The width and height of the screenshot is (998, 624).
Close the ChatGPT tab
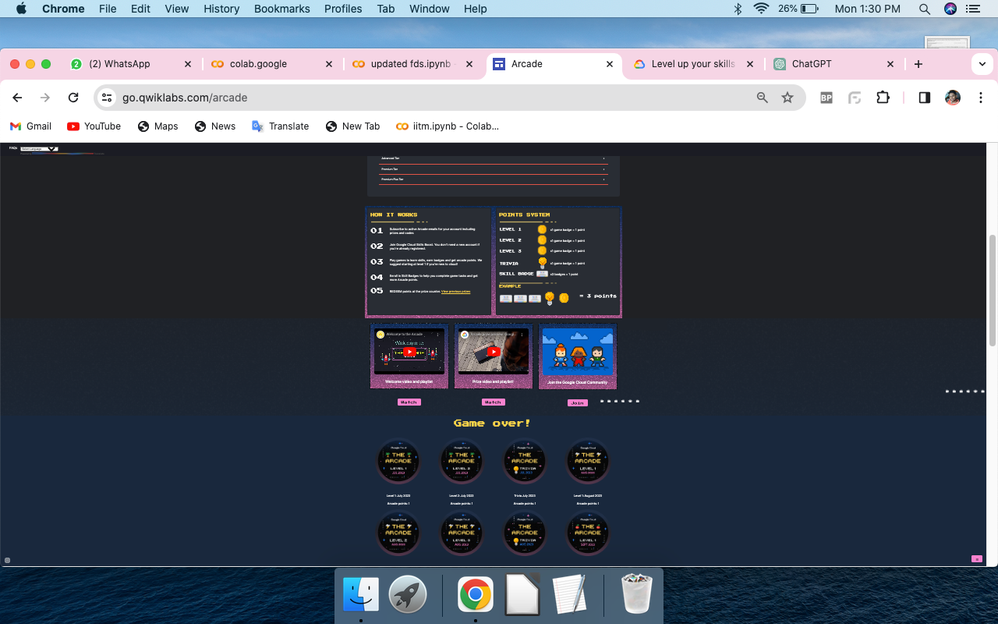[x=890, y=64]
